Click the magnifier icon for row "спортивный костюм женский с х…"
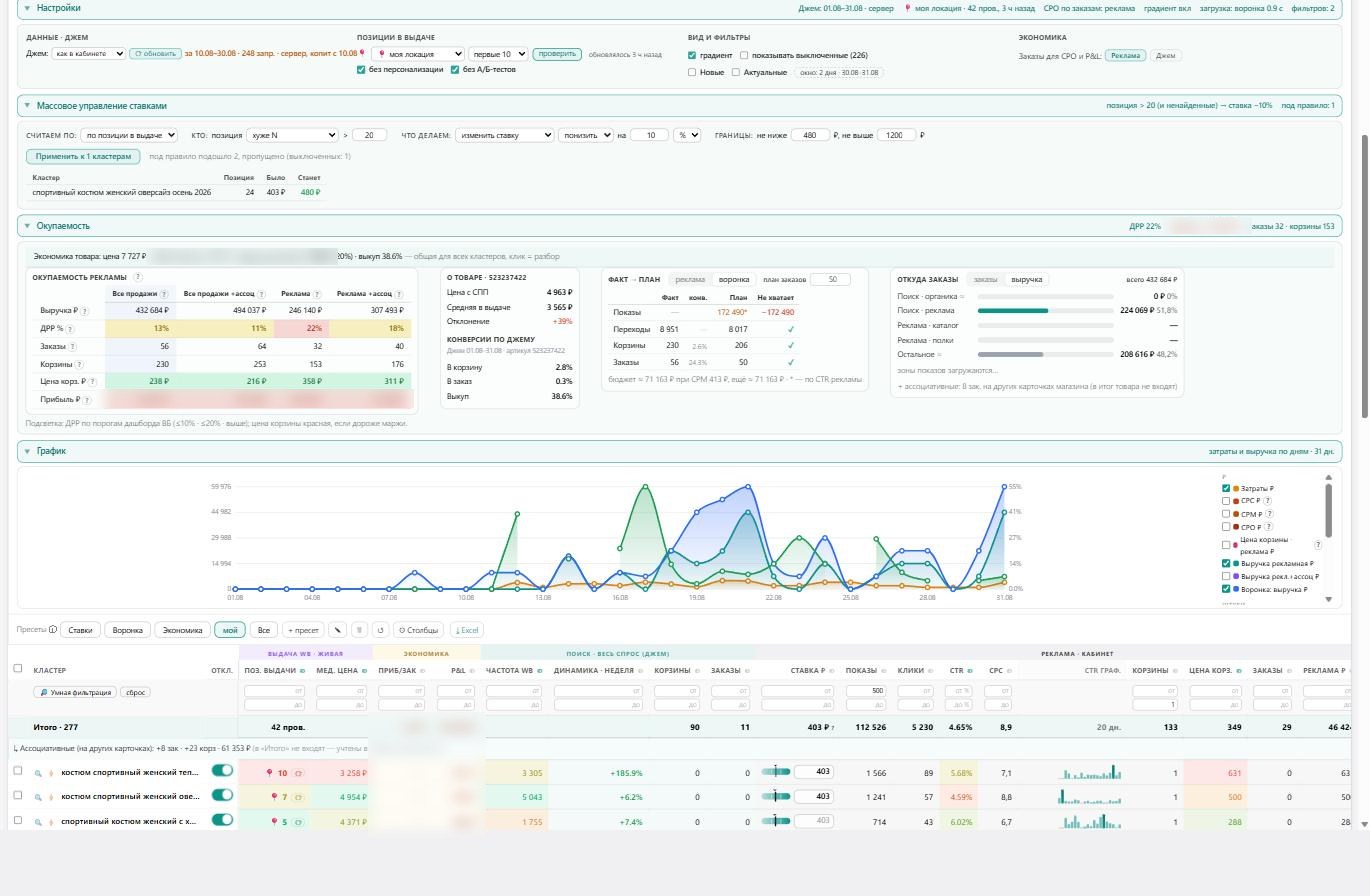The image size is (1370, 896). coord(39,822)
